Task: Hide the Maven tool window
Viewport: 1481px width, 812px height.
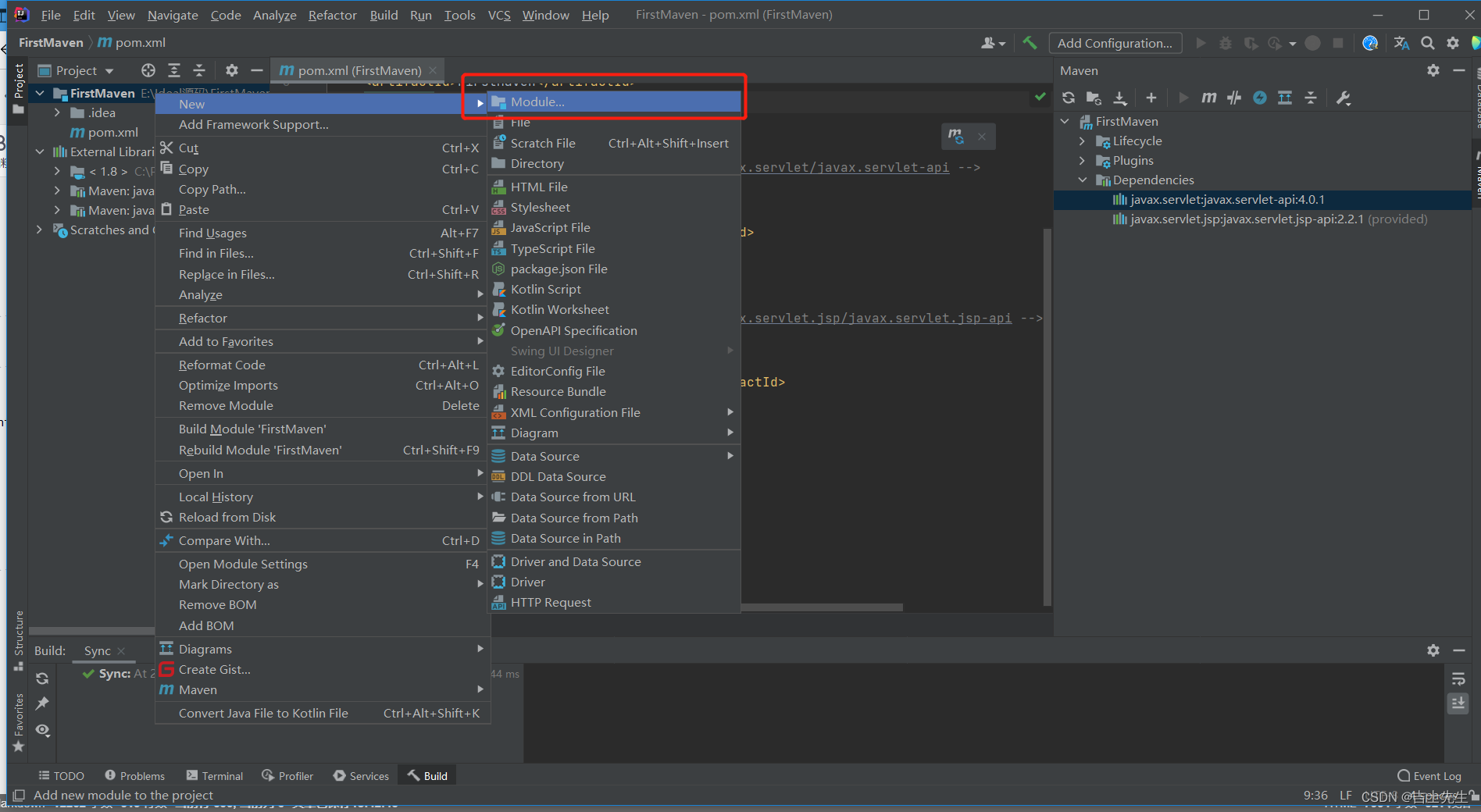Action: 1458,70
